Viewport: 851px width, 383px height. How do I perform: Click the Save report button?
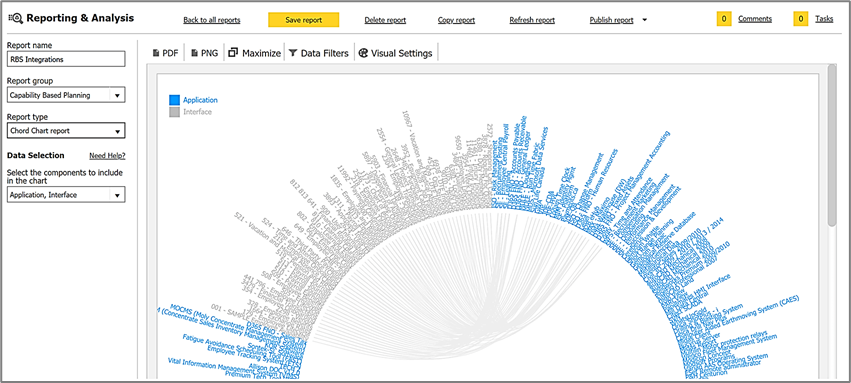click(303, 20)
